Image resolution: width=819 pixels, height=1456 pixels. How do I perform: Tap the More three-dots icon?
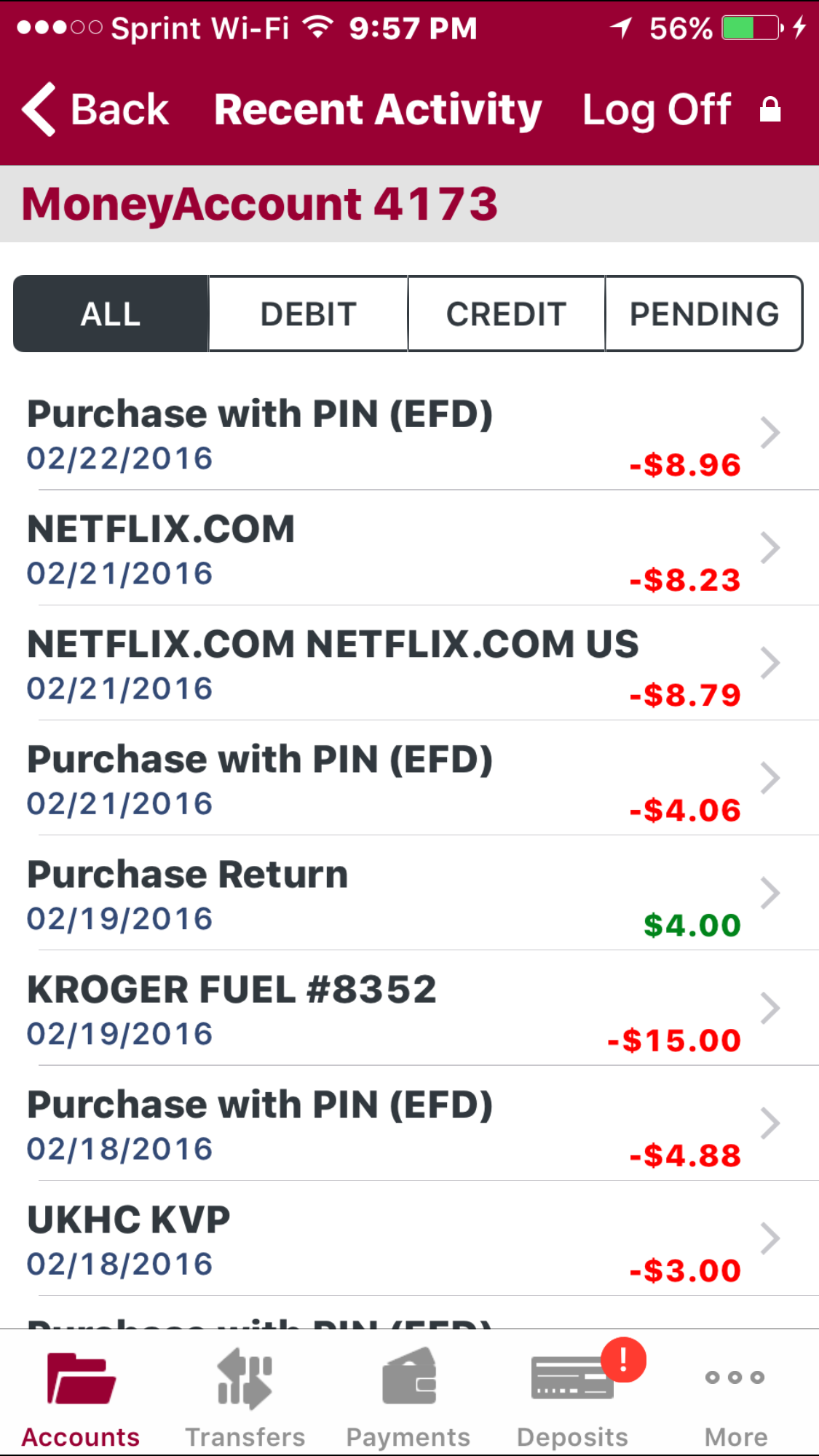point(735,1377)
